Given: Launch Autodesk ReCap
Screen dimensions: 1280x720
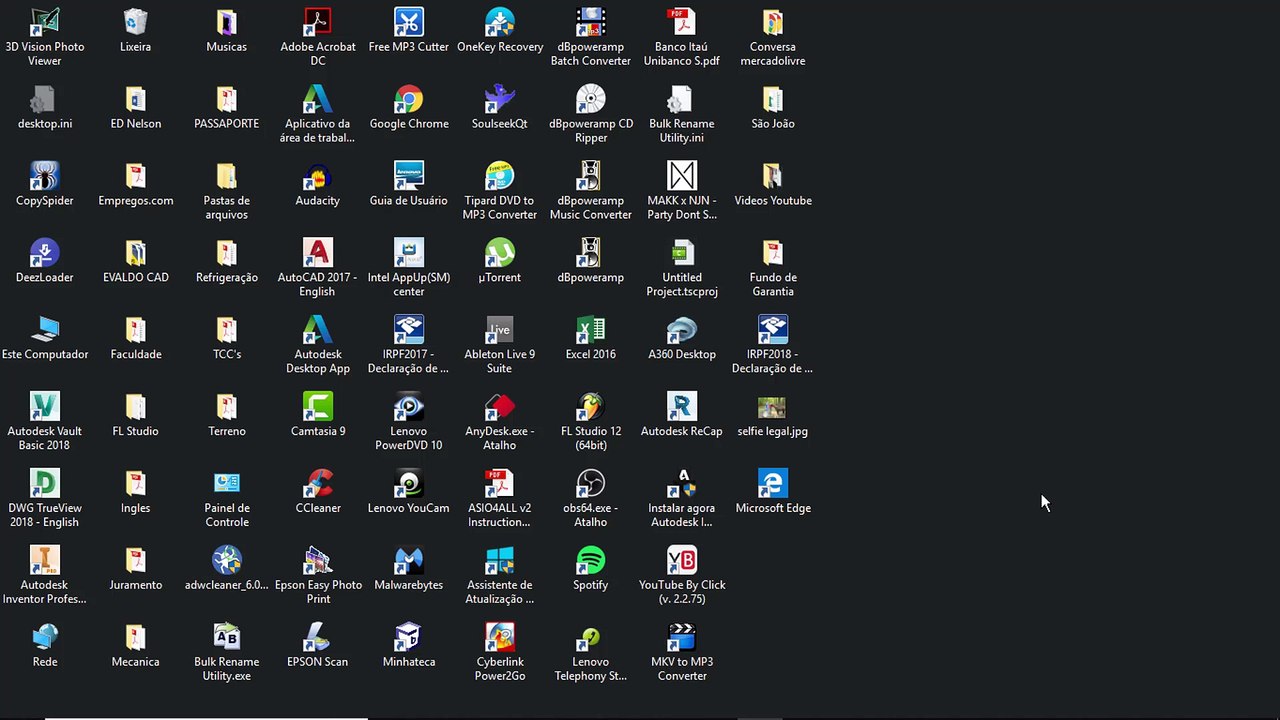Looking at the screenshot, I should click(682, 408).
